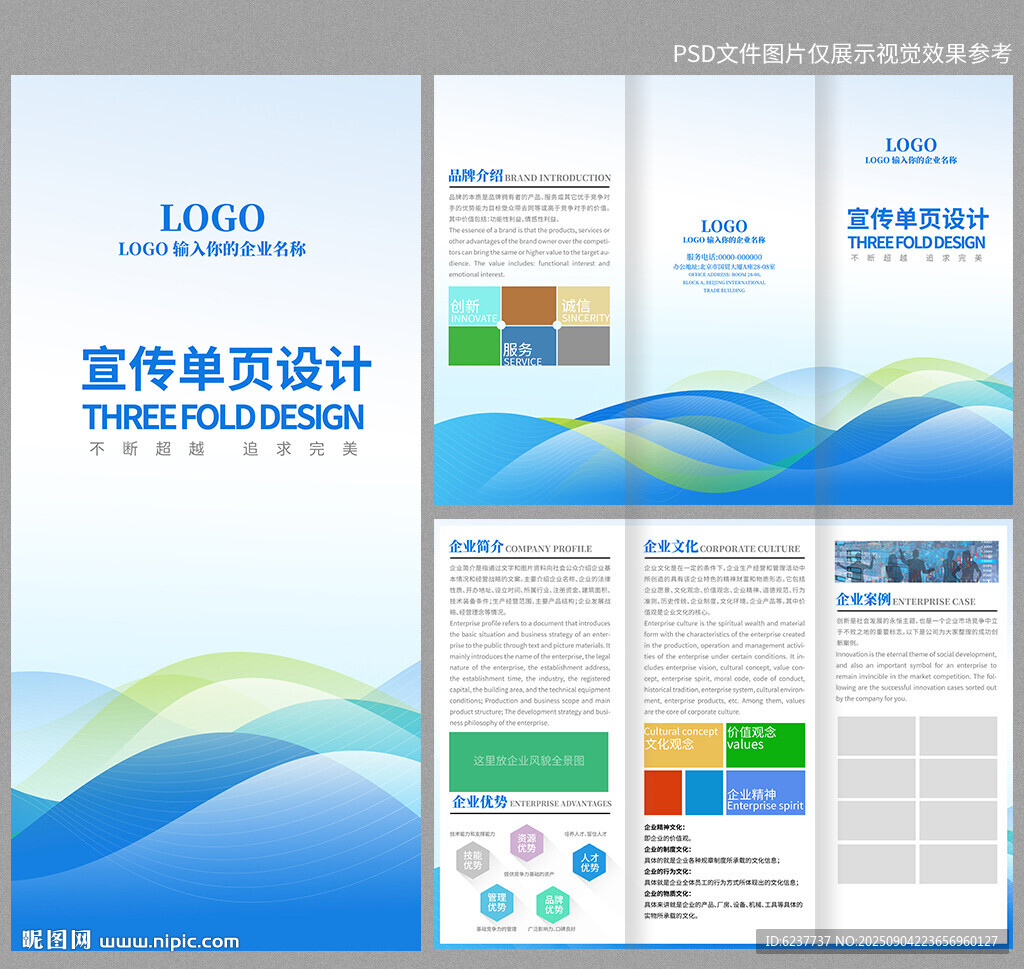The width and height of the screenshot is (1024, 969).
Task: Click the green 这里放企业风貌全景图 banner
Action: pyautogui.click(x=528, y=761)
